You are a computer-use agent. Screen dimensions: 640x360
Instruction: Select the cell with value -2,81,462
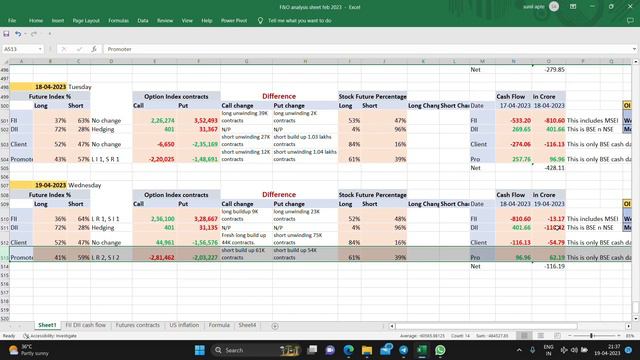coord(155,254)
